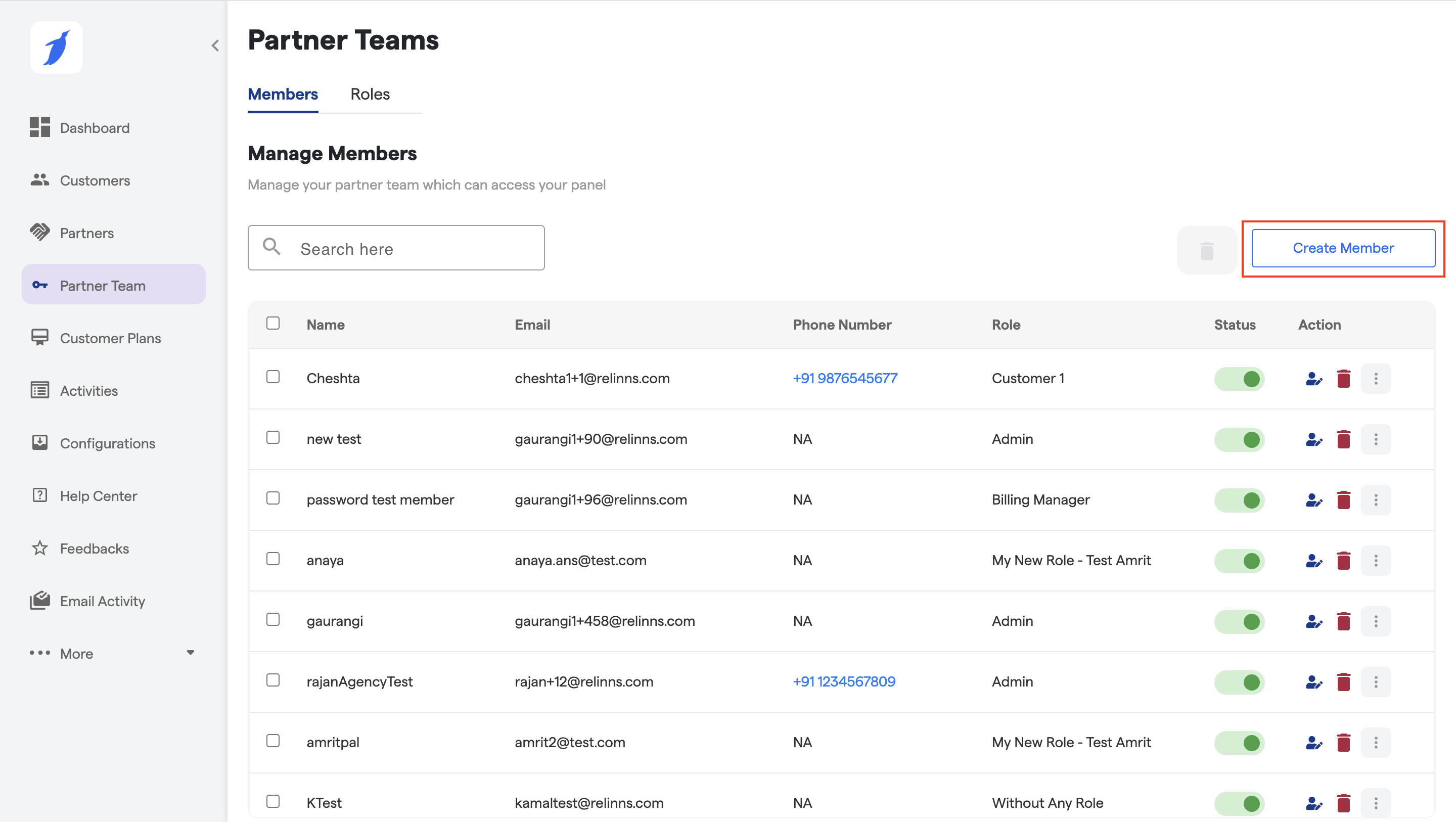This screenshot has height=822, width=1456.
Task: Check the select-all checkbox in table header
Action: 273,324
